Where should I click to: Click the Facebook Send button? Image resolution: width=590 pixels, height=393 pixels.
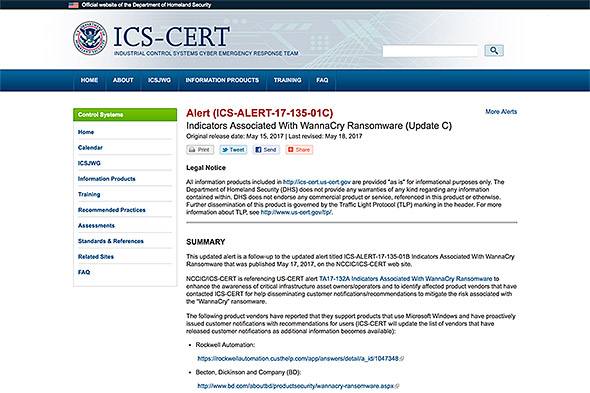pos(266,150)
